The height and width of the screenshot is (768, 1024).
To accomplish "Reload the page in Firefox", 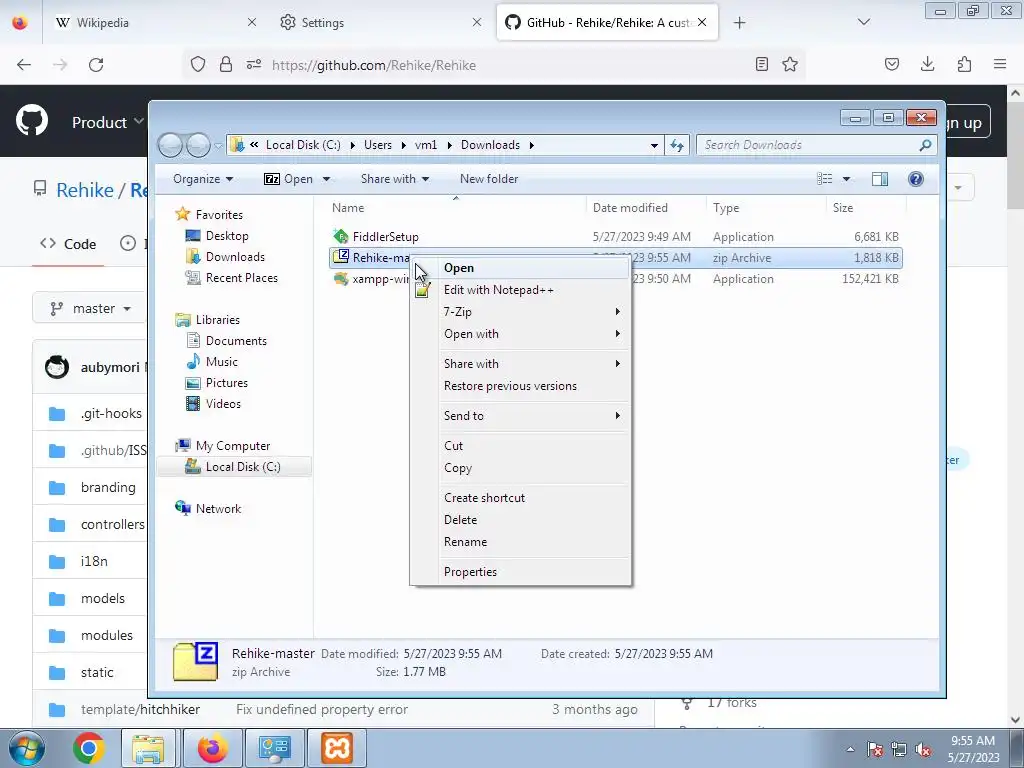I will click(x=96, y=65).
